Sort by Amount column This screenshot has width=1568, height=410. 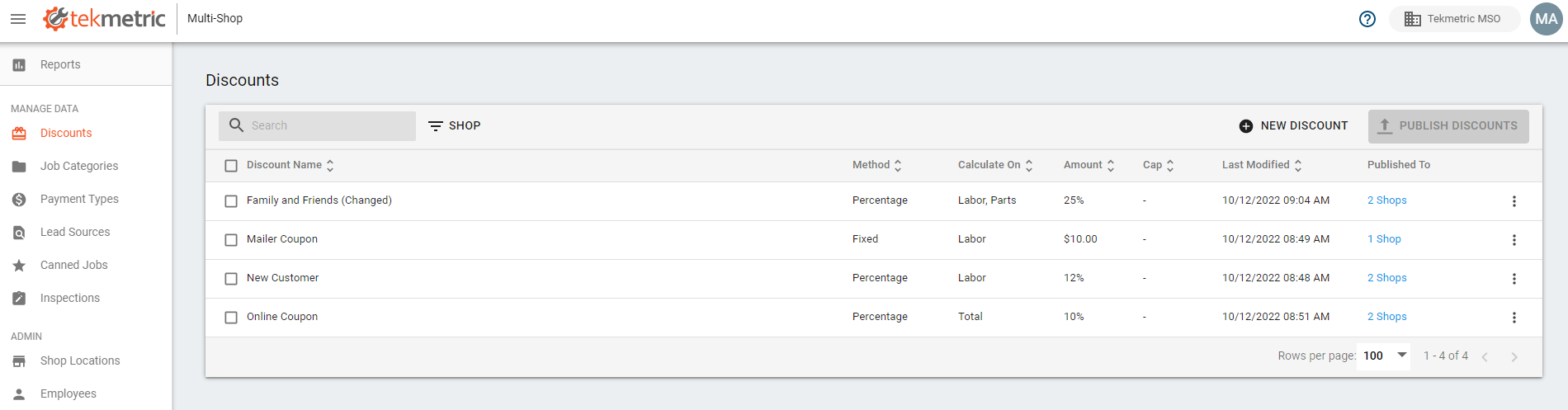1089,165
